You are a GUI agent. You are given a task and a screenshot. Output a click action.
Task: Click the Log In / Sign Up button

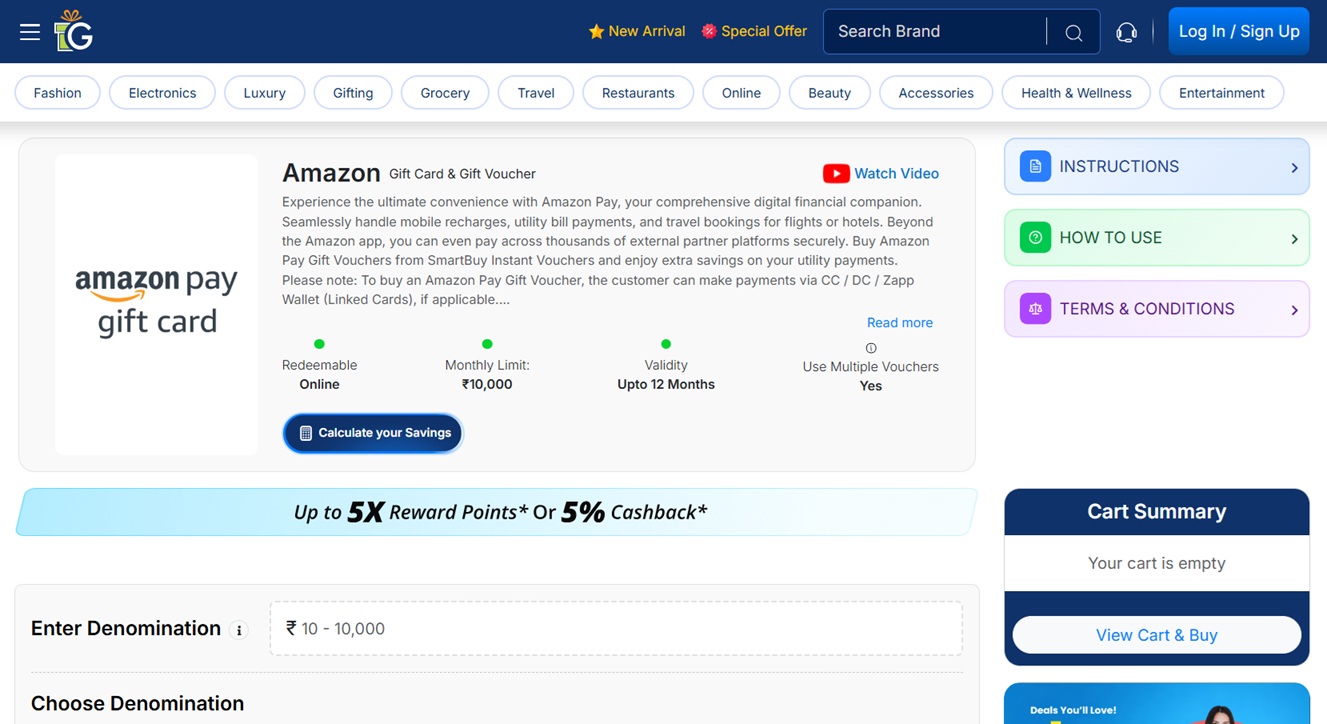[x=1239, y=32]
